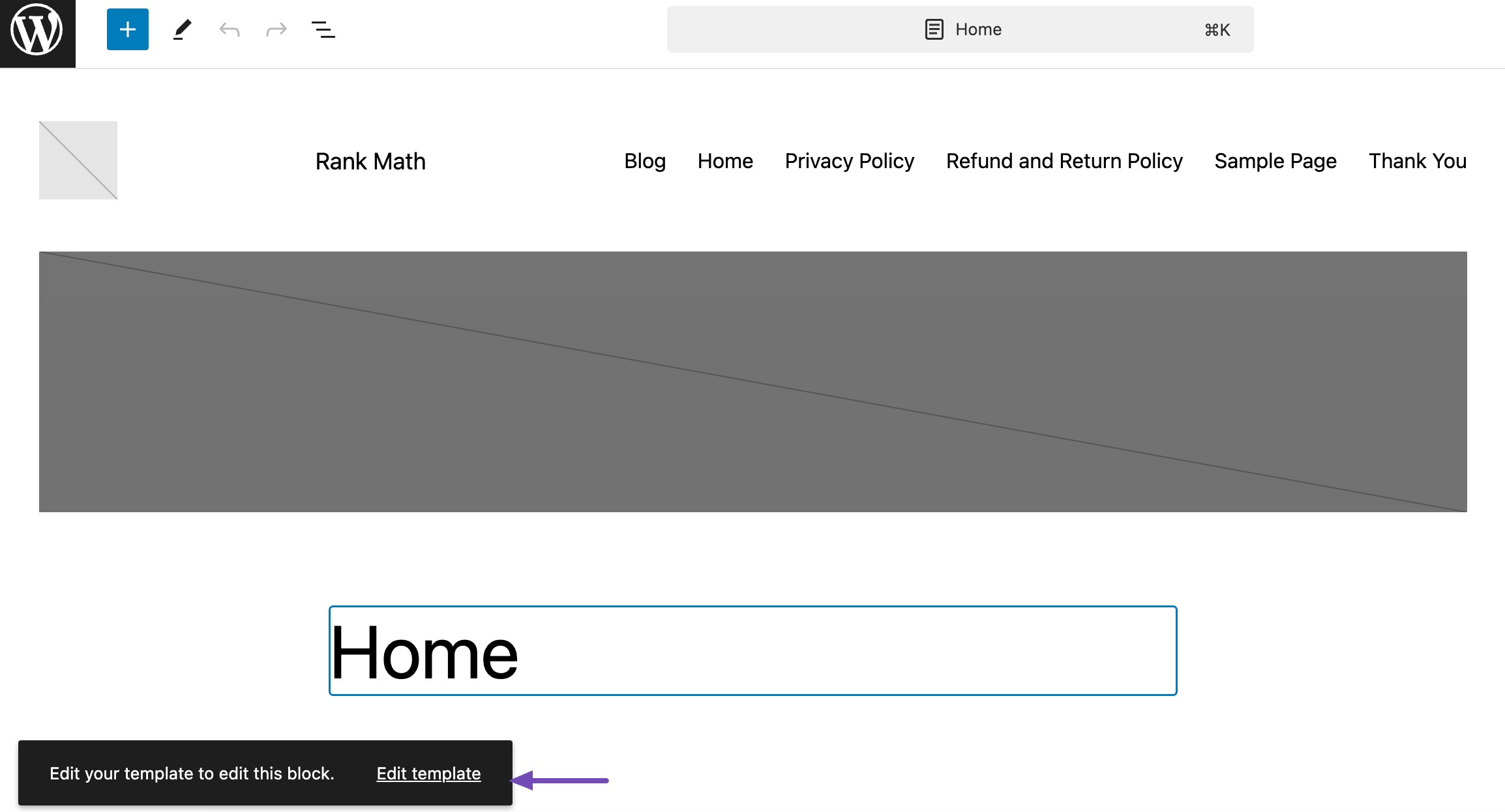Viewport: 1505px width, 812px height.
Task: Click the Add New Block (+) icon
Action: pyautogui.click(x=127, y=28)
